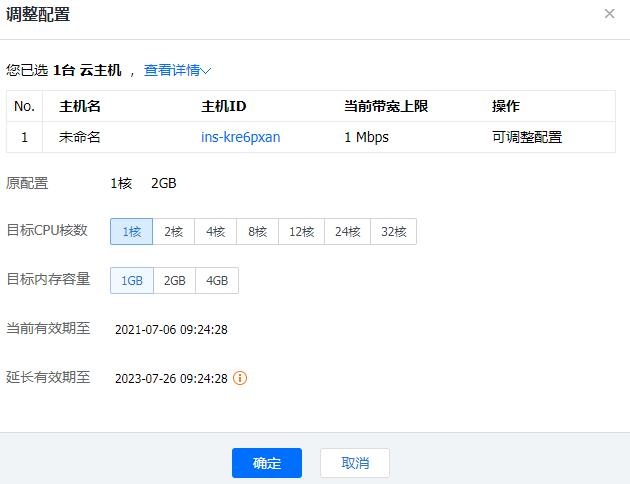Click the 未命名 host name cell
630x484 pixels.
pos(80,137)
